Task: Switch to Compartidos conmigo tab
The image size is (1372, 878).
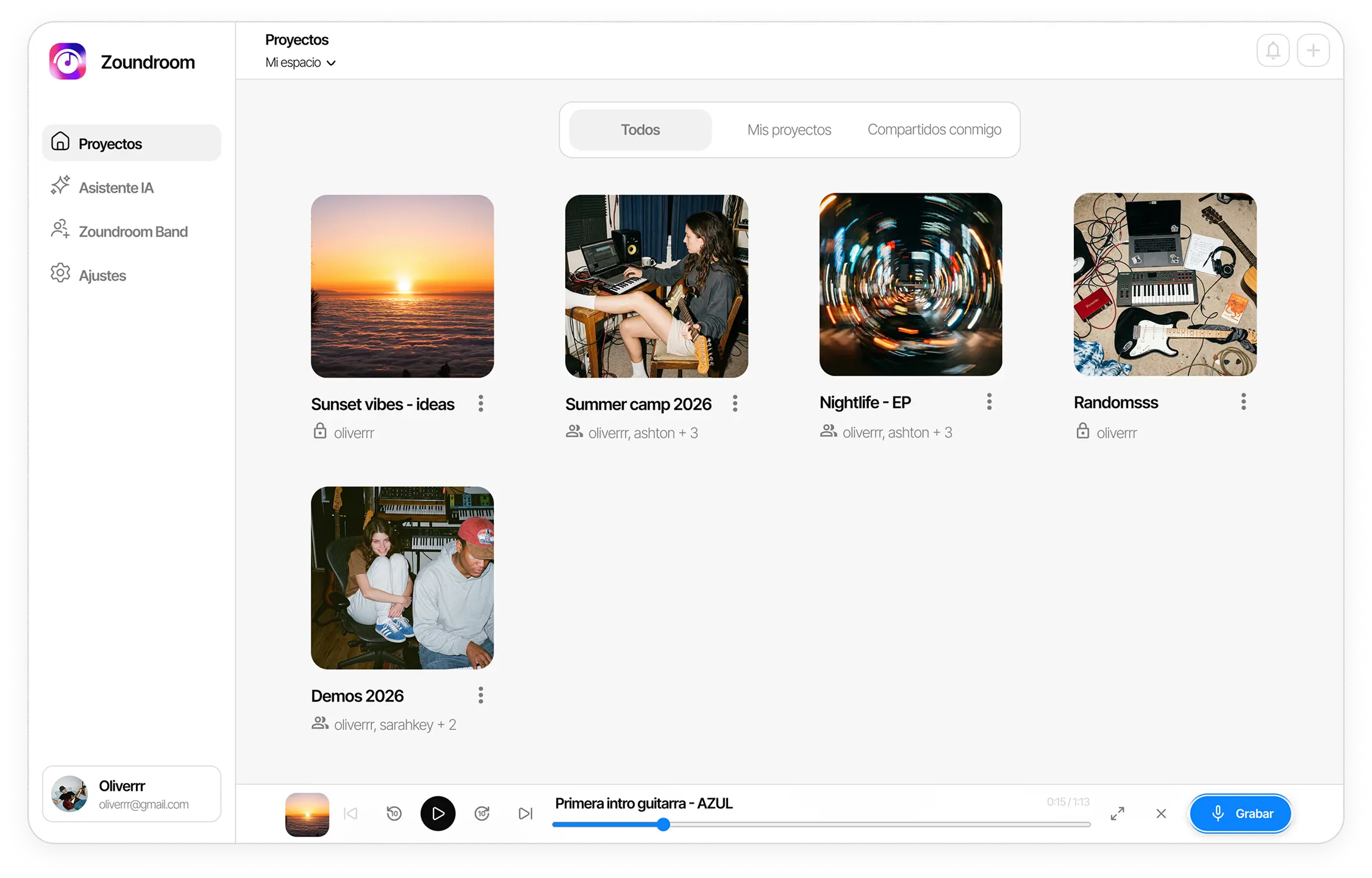Action: (x=934, y=129)
